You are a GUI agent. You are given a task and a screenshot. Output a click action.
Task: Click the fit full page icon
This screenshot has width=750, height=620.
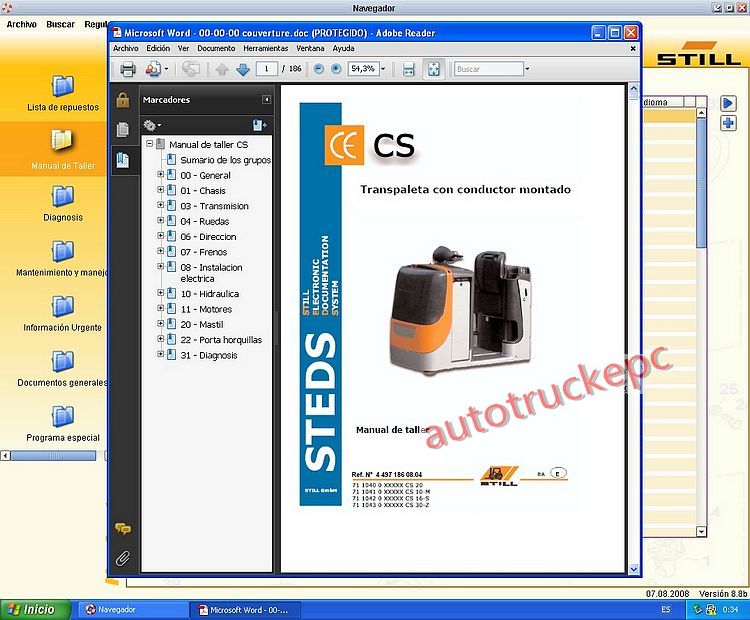(433, 69)
